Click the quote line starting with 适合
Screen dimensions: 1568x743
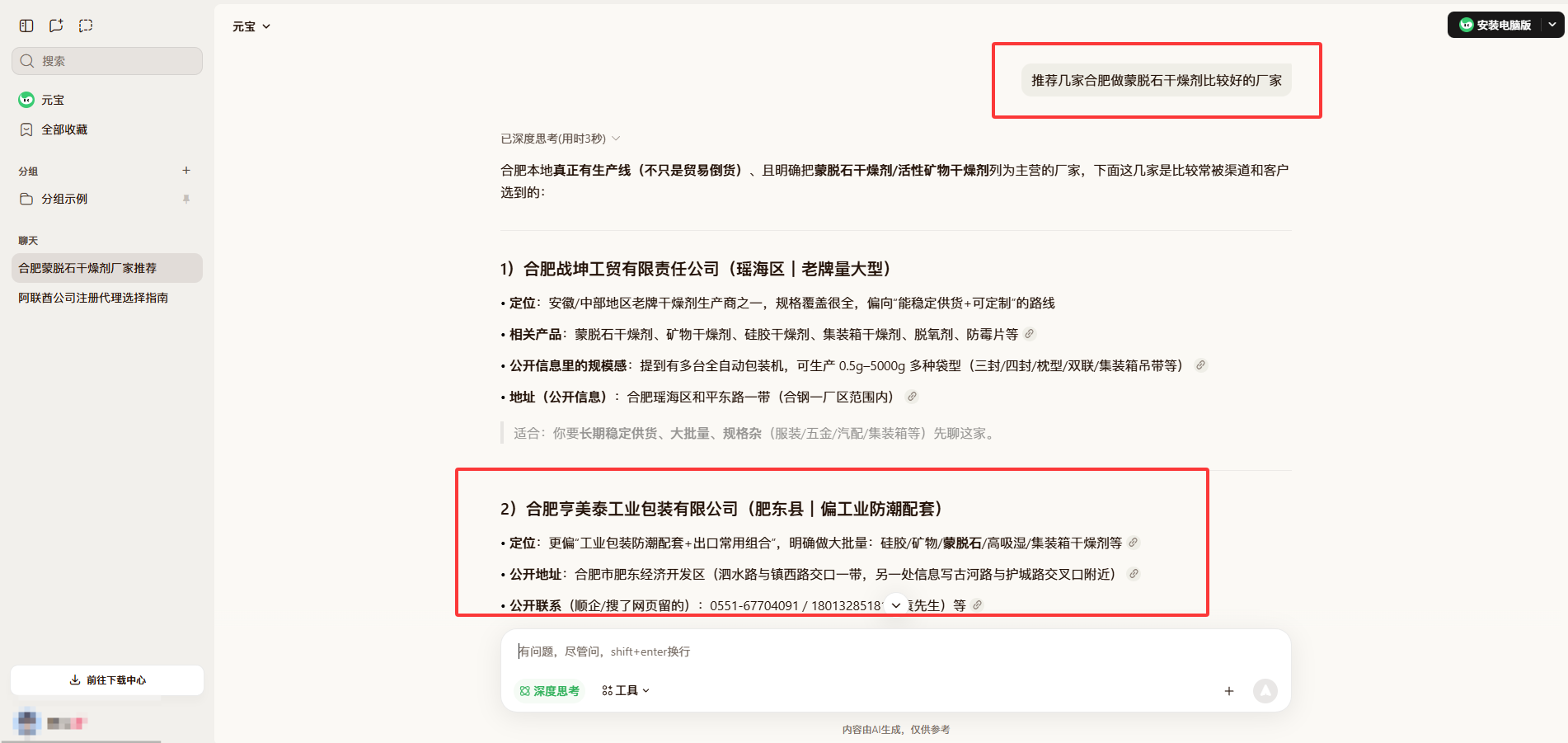755,433
